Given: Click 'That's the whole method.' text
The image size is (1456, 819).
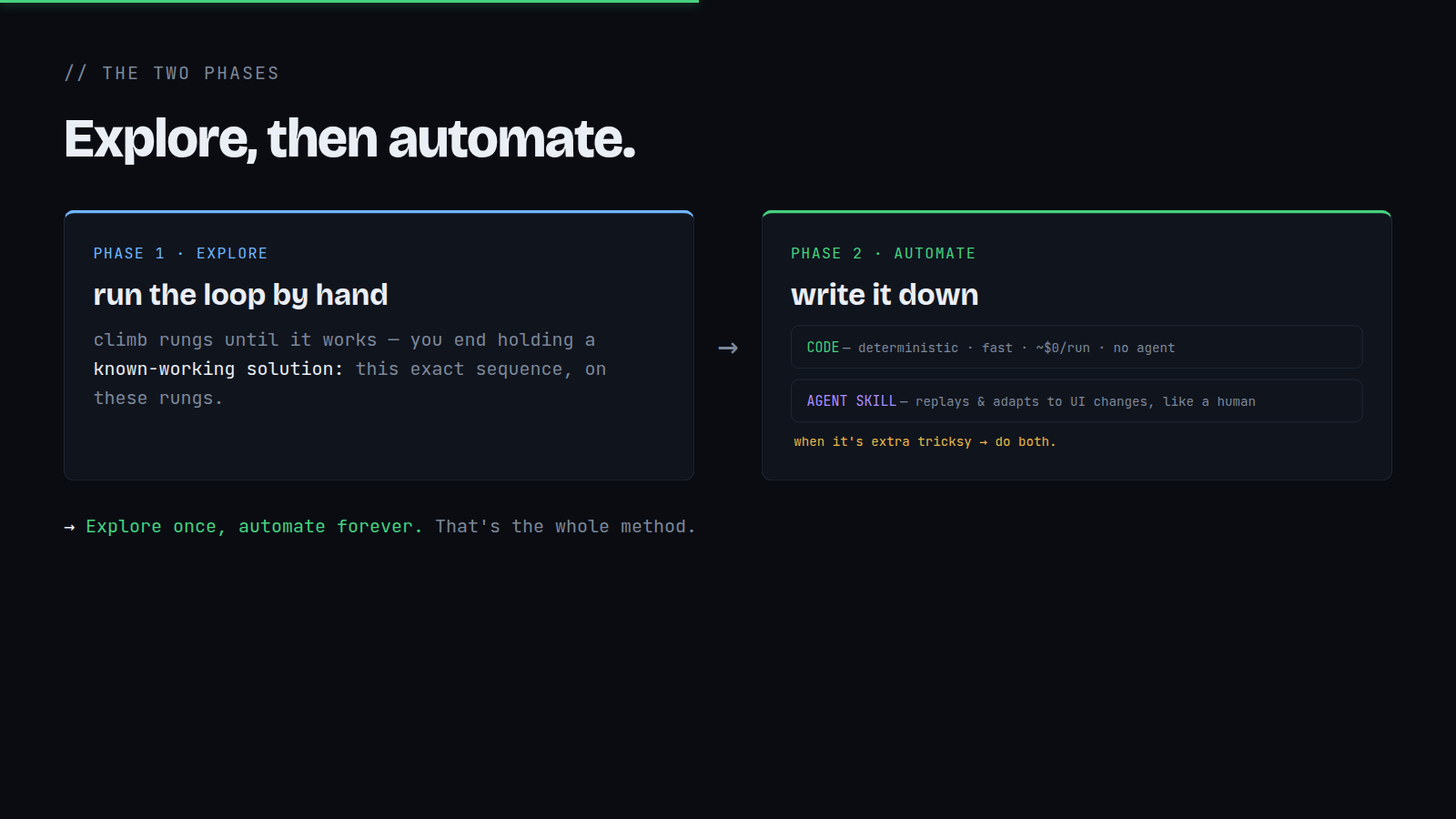Looking at the screenshot, I should pos(565,526).
